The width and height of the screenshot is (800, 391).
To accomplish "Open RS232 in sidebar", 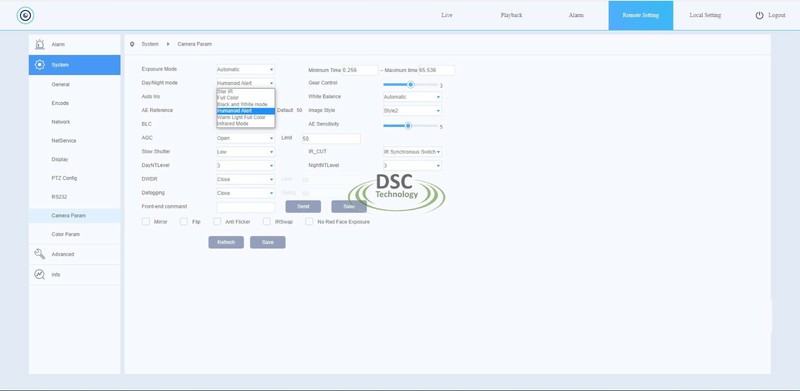I will click(60, 197).
